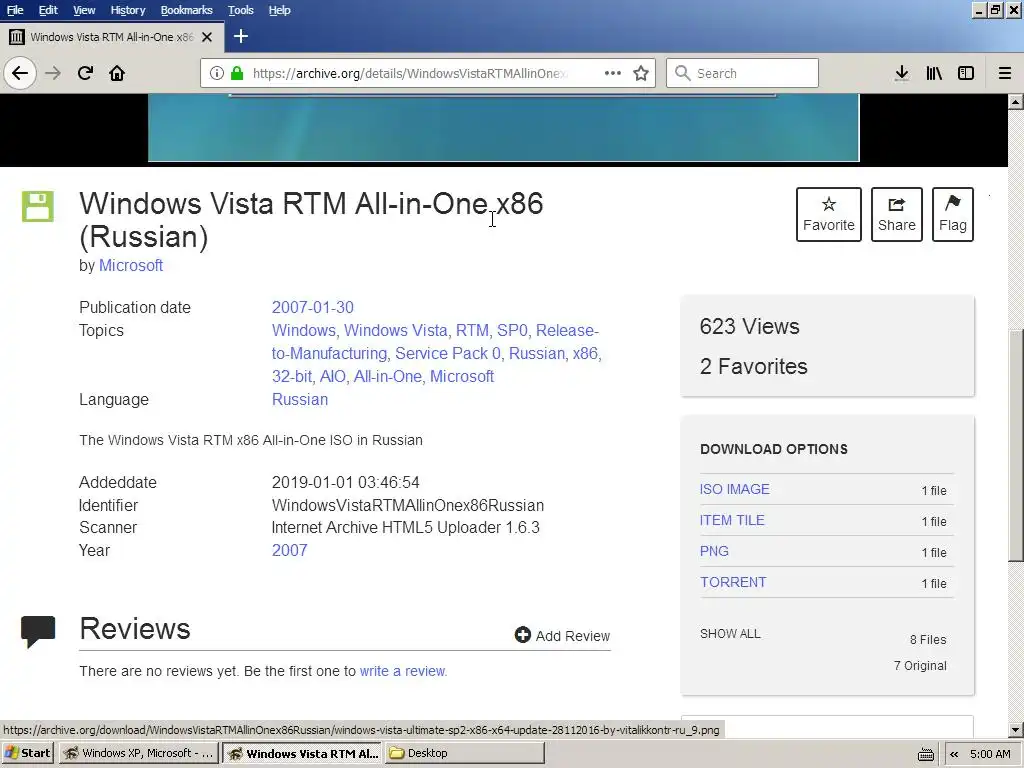The image size is (1024, 768).
Task: Open the page actions three-dot menu
Action: [613, 73]
